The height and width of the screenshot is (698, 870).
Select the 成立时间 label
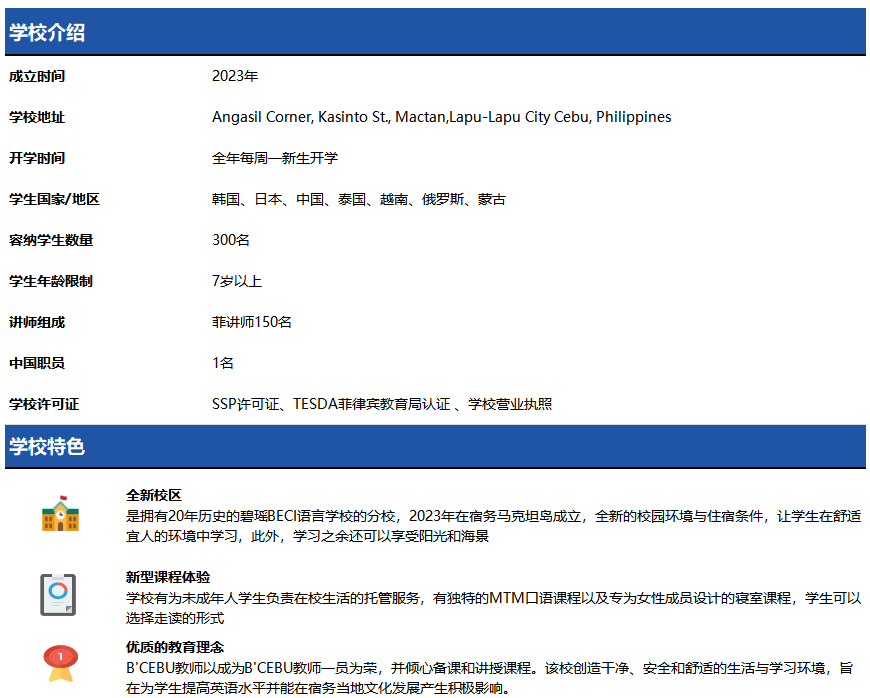[x=37, y=76]
